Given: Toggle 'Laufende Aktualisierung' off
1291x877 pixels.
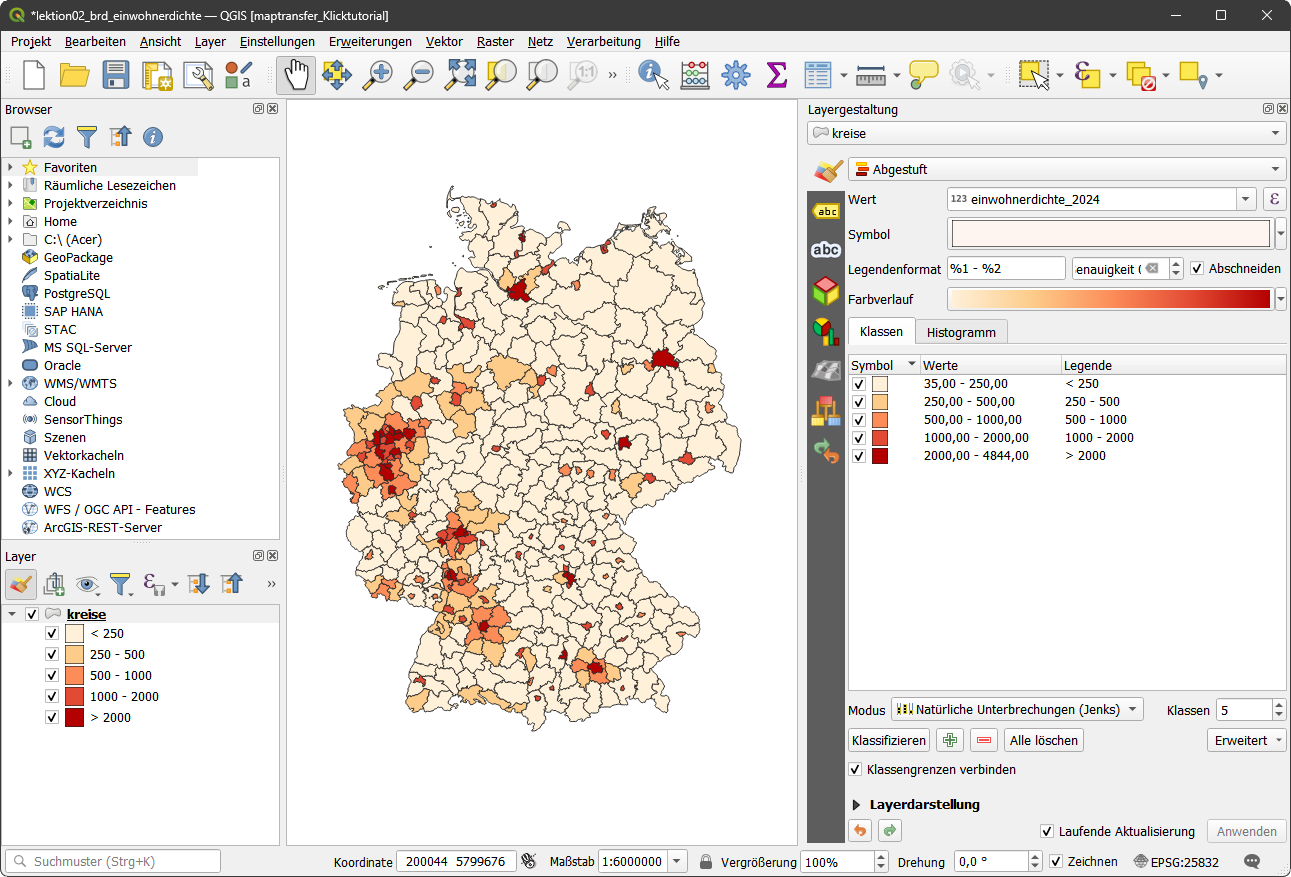Looking at the screenshot, I should (1046, 831).
